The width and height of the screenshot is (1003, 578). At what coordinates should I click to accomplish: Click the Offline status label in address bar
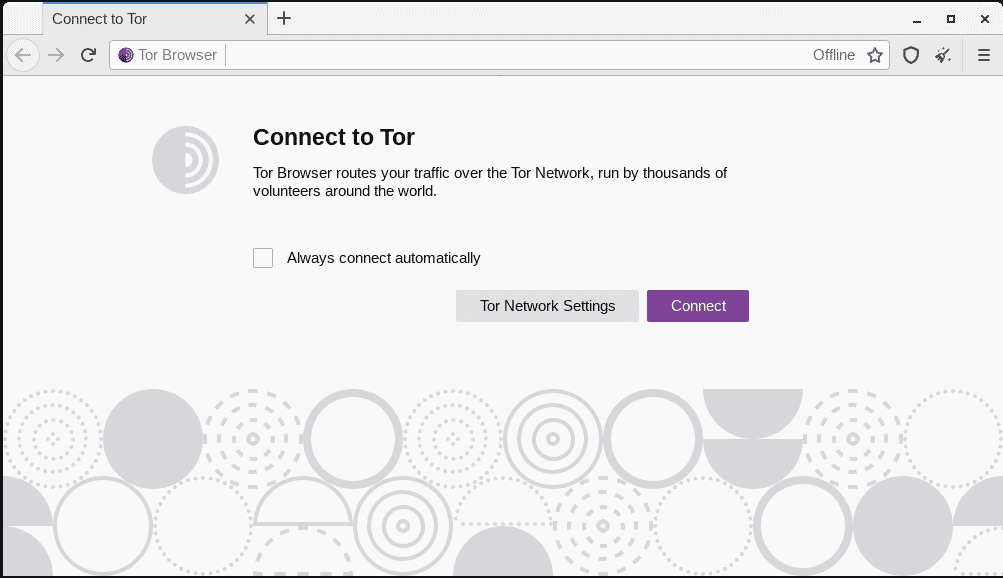pos(833,55)
